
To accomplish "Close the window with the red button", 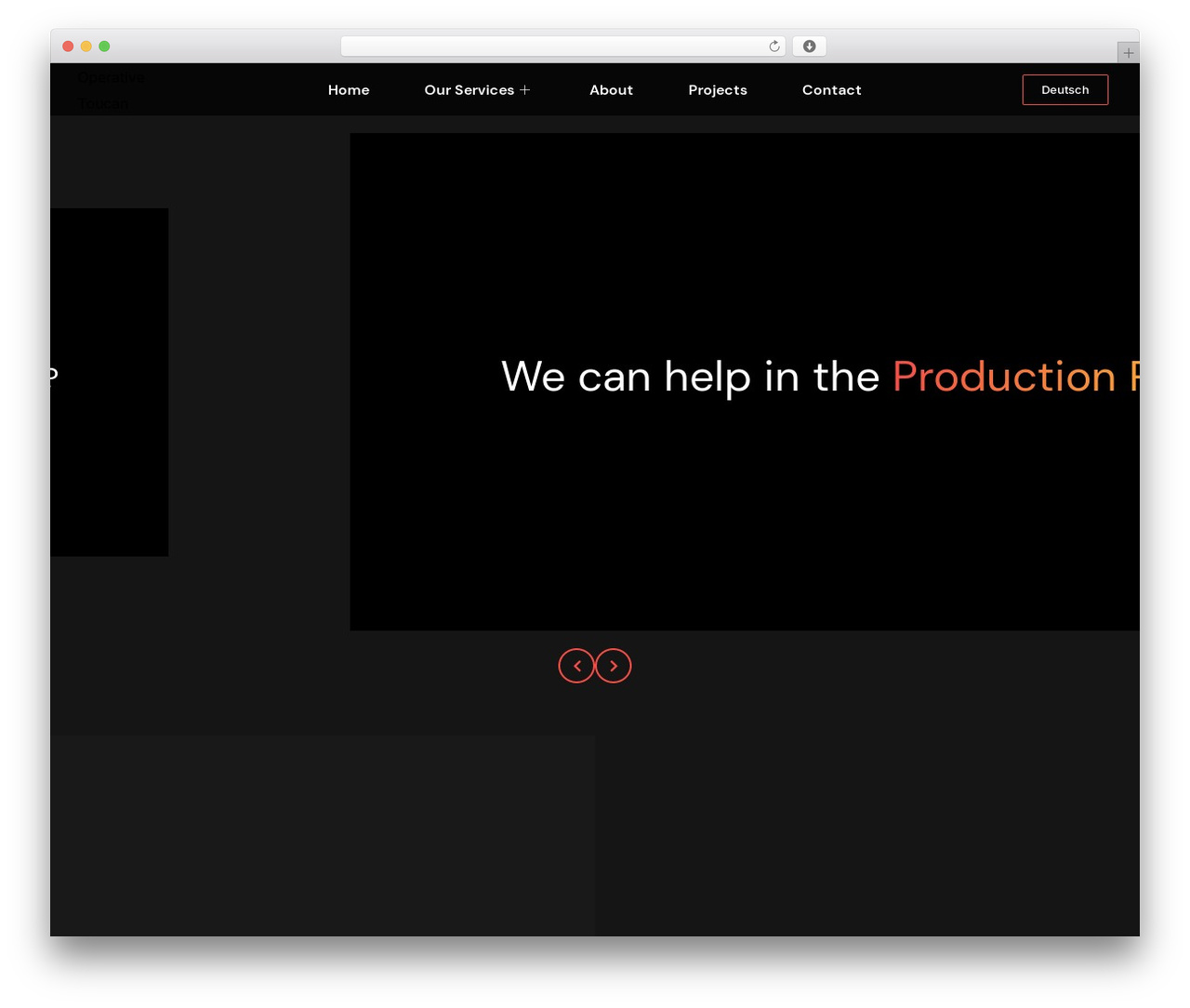I will click(68, 46).
